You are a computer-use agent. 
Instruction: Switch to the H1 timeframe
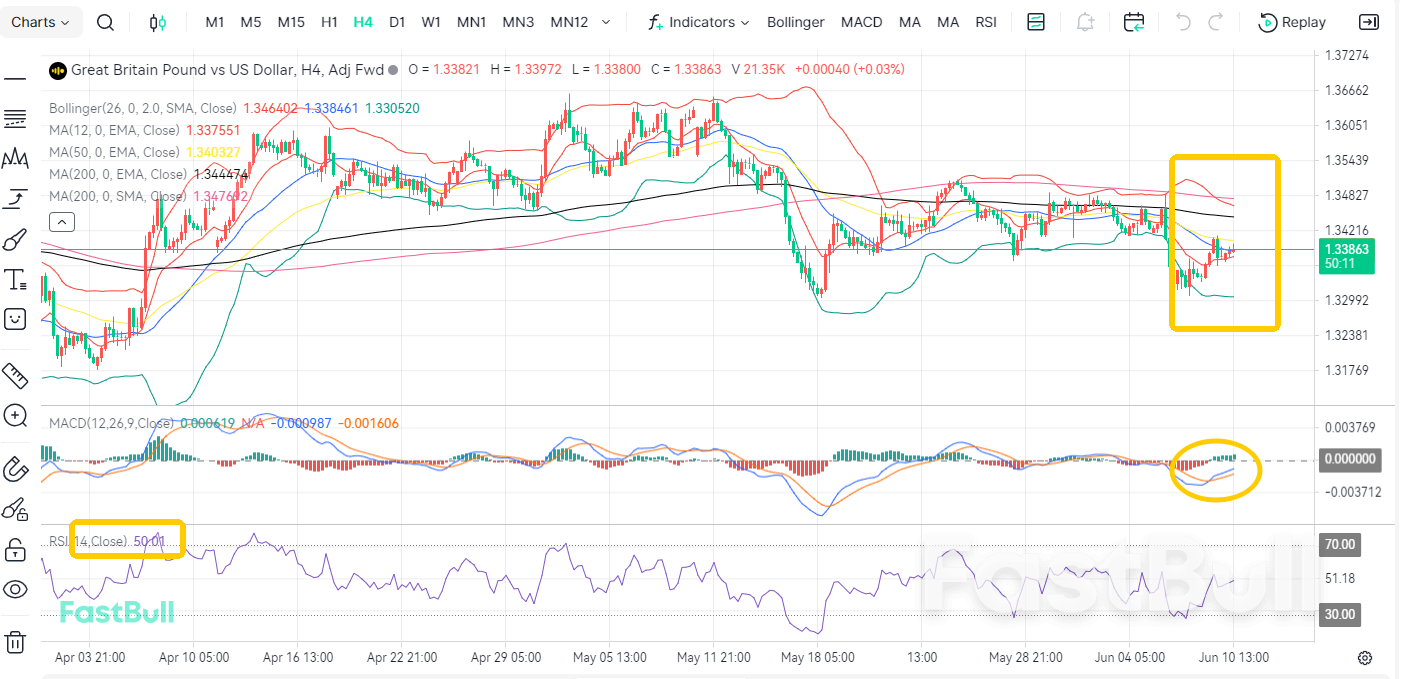(329, 22)
